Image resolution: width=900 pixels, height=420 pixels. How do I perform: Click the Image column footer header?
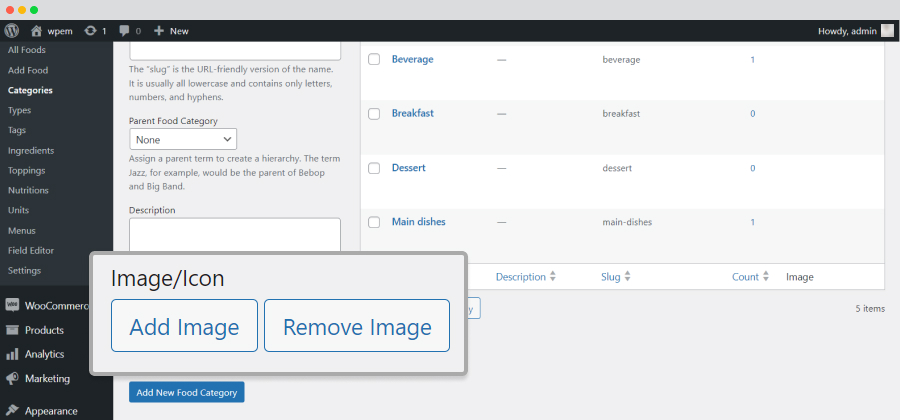pos(800,277)
